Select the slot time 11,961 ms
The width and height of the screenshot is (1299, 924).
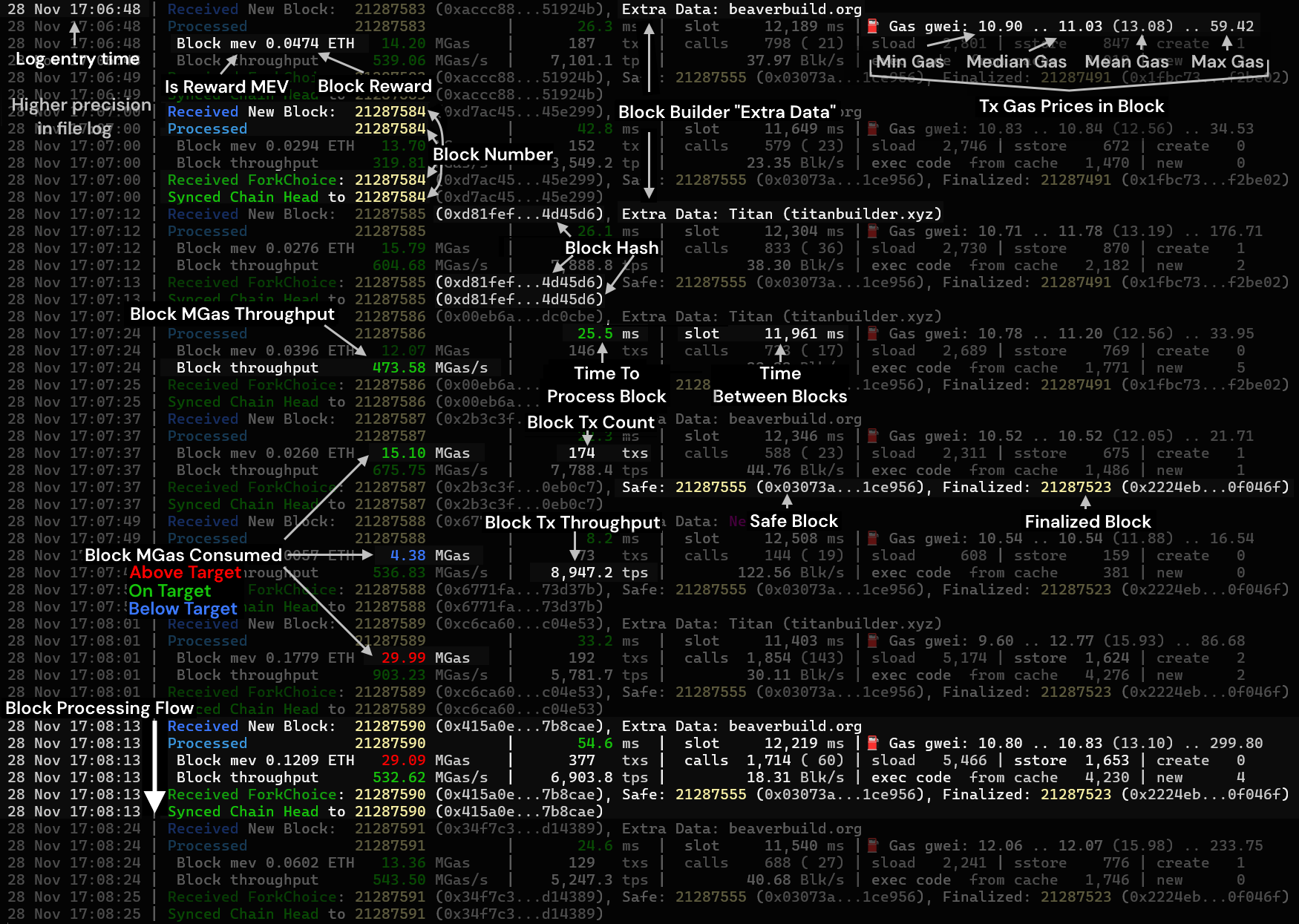pyautogui.click(x=804, y=333)
